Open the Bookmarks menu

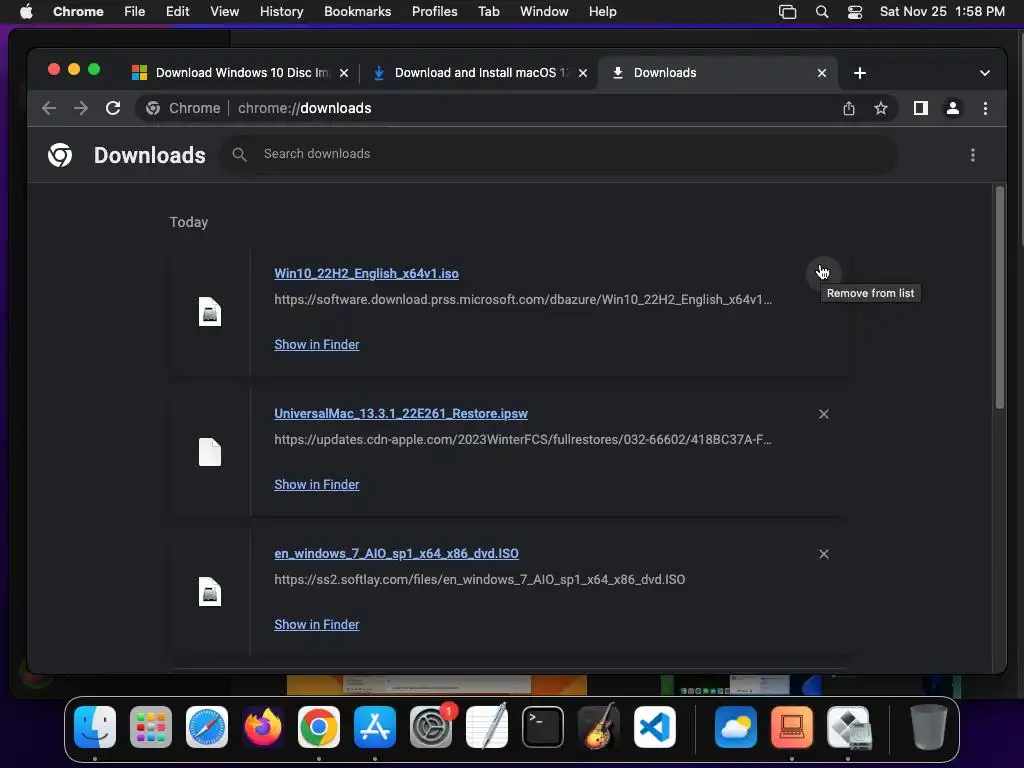point(357,12)
